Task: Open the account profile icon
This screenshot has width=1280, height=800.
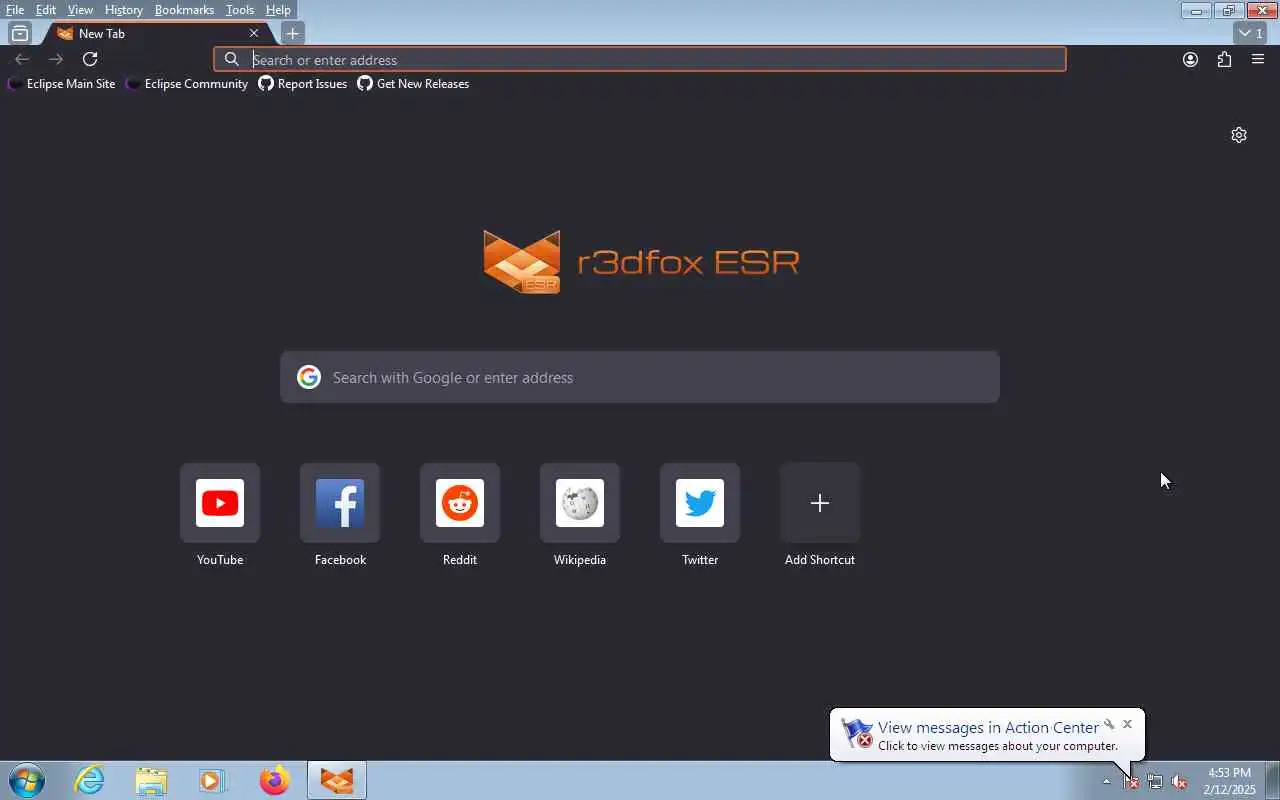Action: click(x=1190, y=59)
